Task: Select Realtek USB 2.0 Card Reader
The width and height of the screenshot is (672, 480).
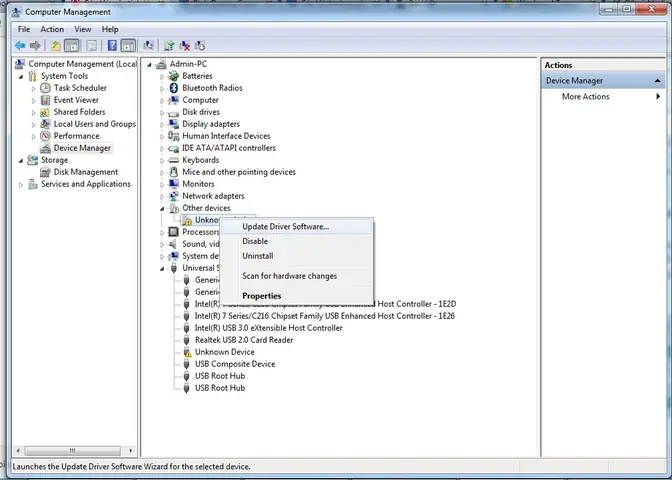Action: coord(244,340)
